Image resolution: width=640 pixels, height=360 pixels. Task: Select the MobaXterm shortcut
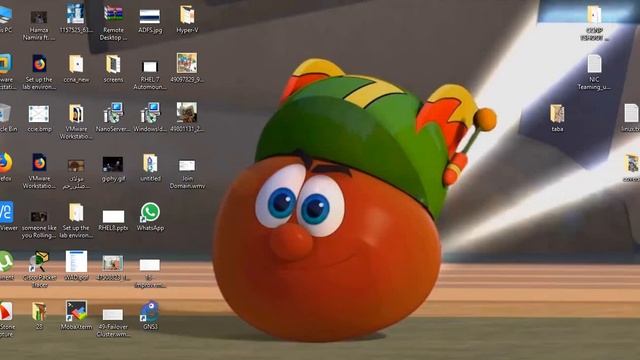[x=76, y=311]
